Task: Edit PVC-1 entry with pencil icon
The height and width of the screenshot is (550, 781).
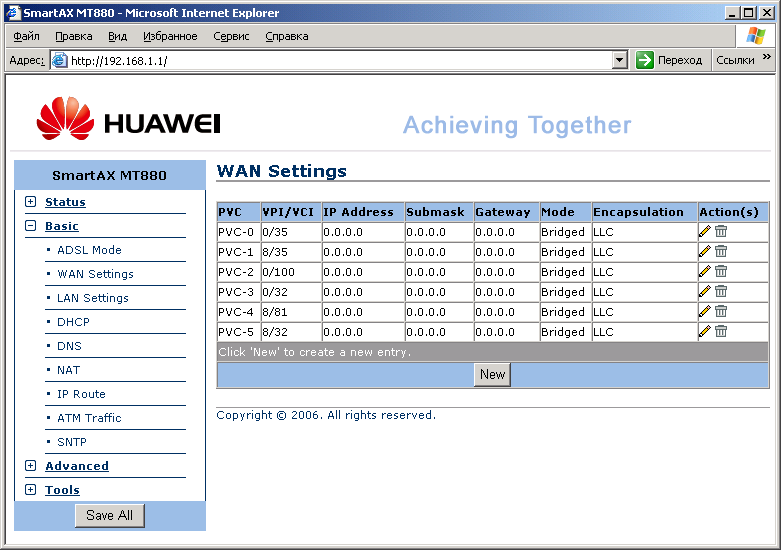Action: [x=704, y=251]
